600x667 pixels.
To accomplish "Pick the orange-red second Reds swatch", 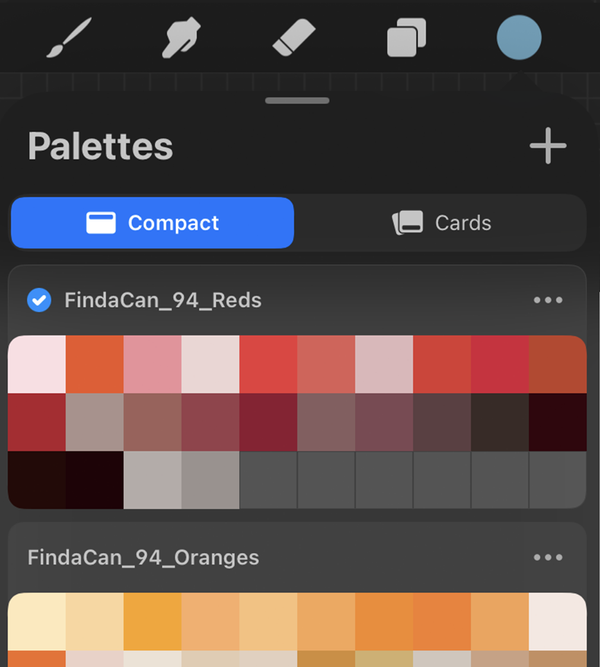I will coord(94,365).
